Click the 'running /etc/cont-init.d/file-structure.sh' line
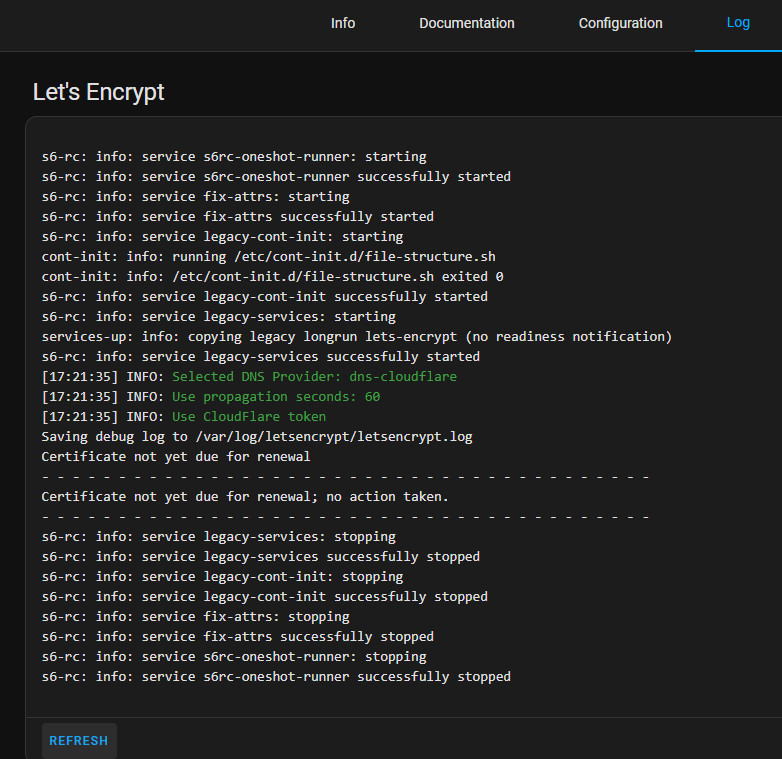The height and width of the screenshot is (759, 782). pyautogui.click(x=268, y=257)
